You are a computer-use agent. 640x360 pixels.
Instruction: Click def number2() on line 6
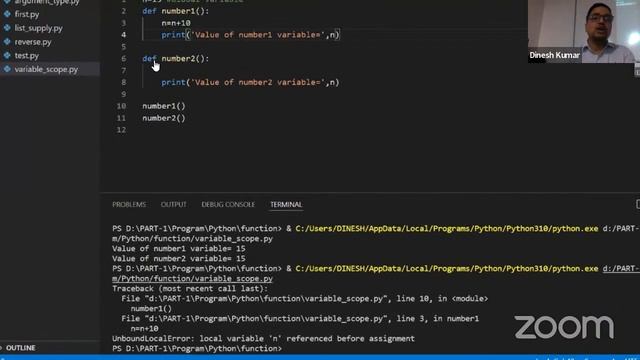pyautogui.click(x=176, y=59)
